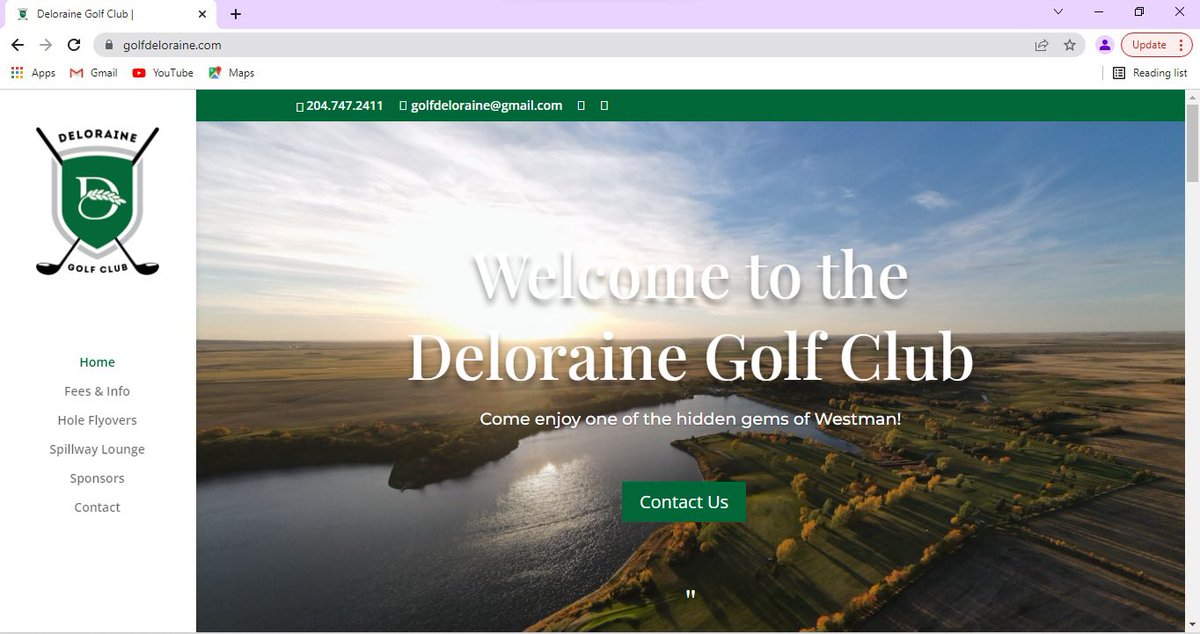The width and height of the screenshot is (1200, 634).
Task: Open the Spillway Lounge page link
Action: coord(97,449)
